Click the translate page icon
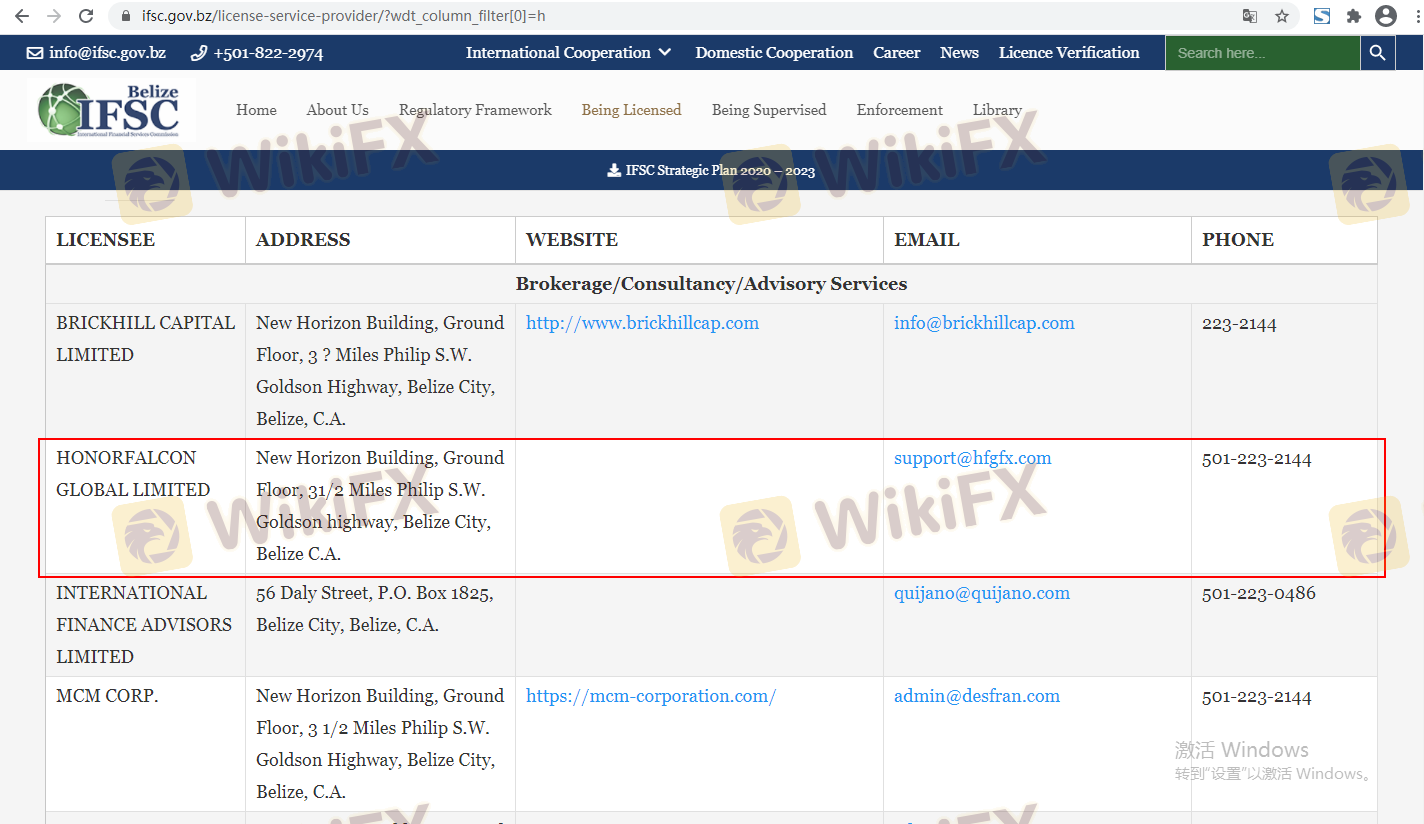Screen dimensions: 1424x824 [1250, 16]
